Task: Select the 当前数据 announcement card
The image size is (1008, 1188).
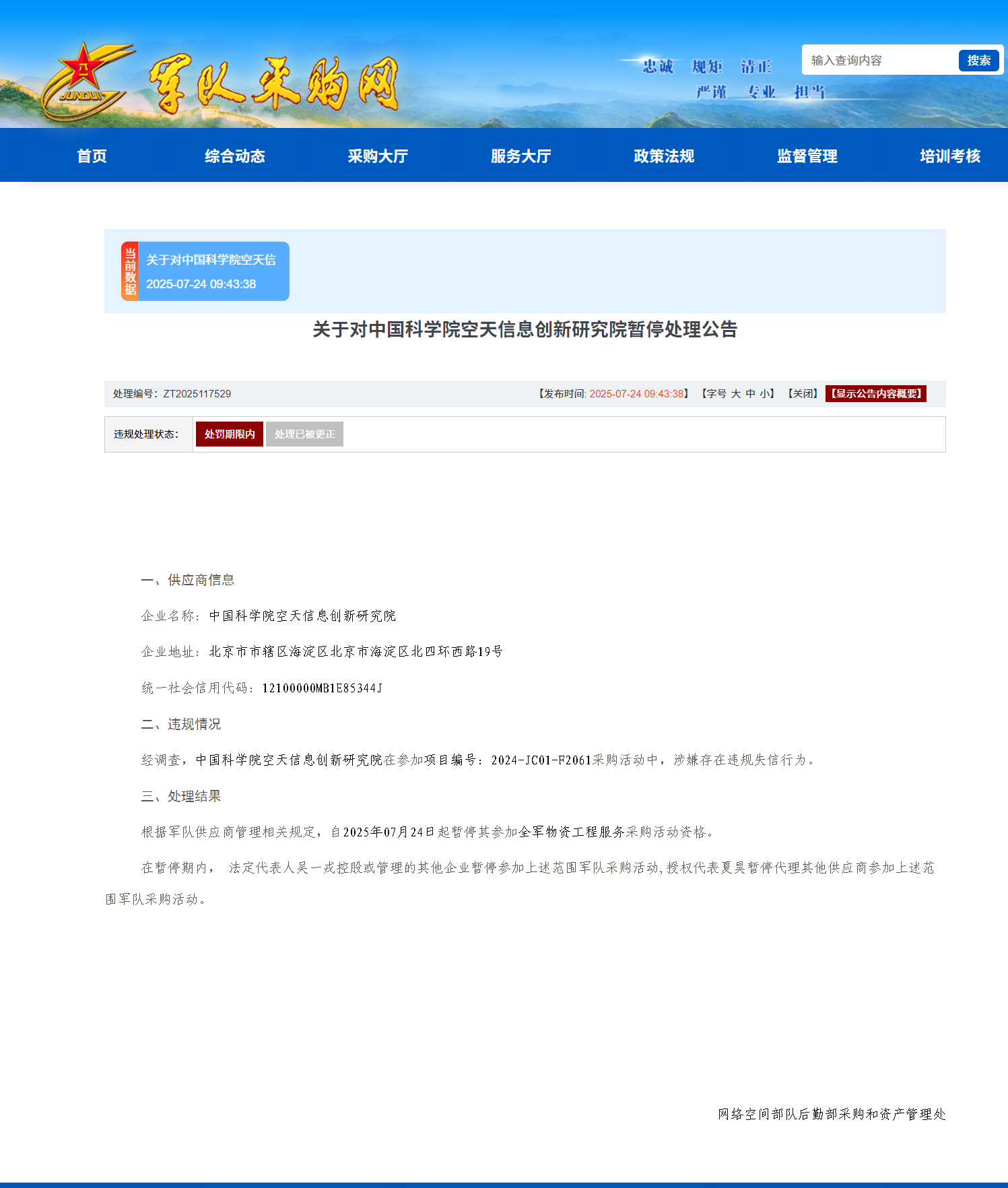Action: tap(205, 271)
